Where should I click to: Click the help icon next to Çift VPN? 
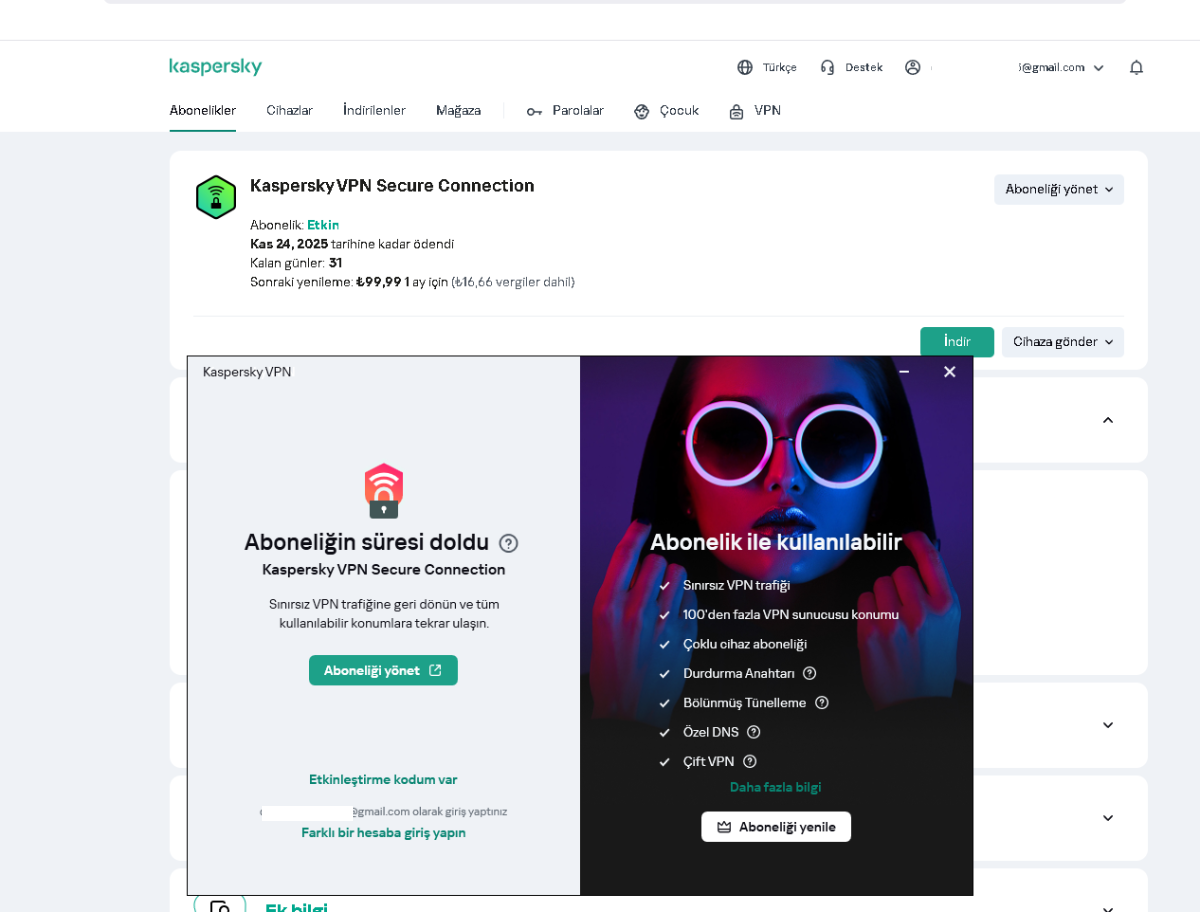pyautogui.click(x=750, y=762)
